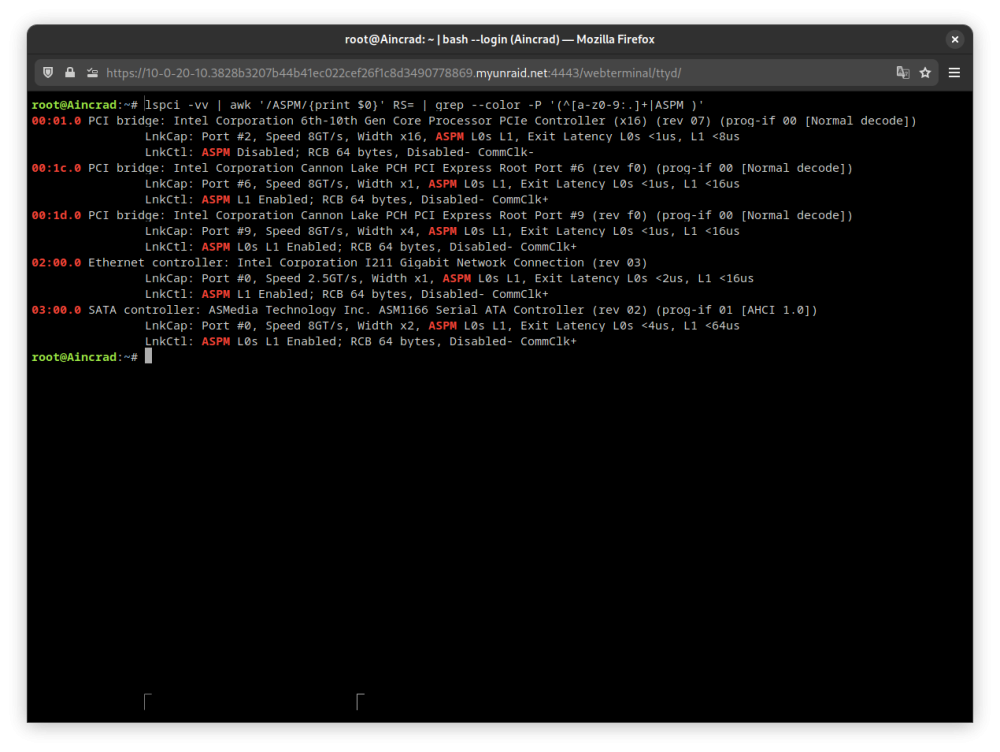The width and height of the screenshot is (1000, 752).
Task: Open the Firefox hamburger menu
Action: (x=954, y=73)
